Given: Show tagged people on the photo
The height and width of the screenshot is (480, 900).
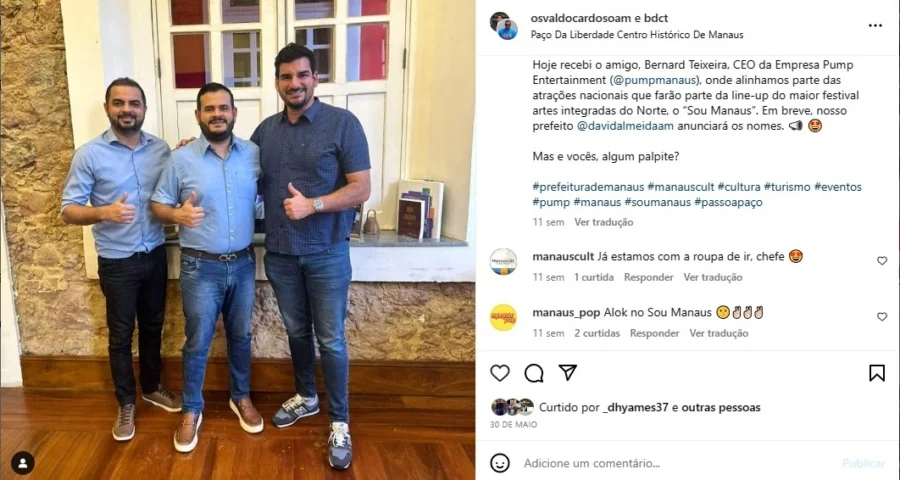Looking at the screenshot, I should [x=22, y=463].
